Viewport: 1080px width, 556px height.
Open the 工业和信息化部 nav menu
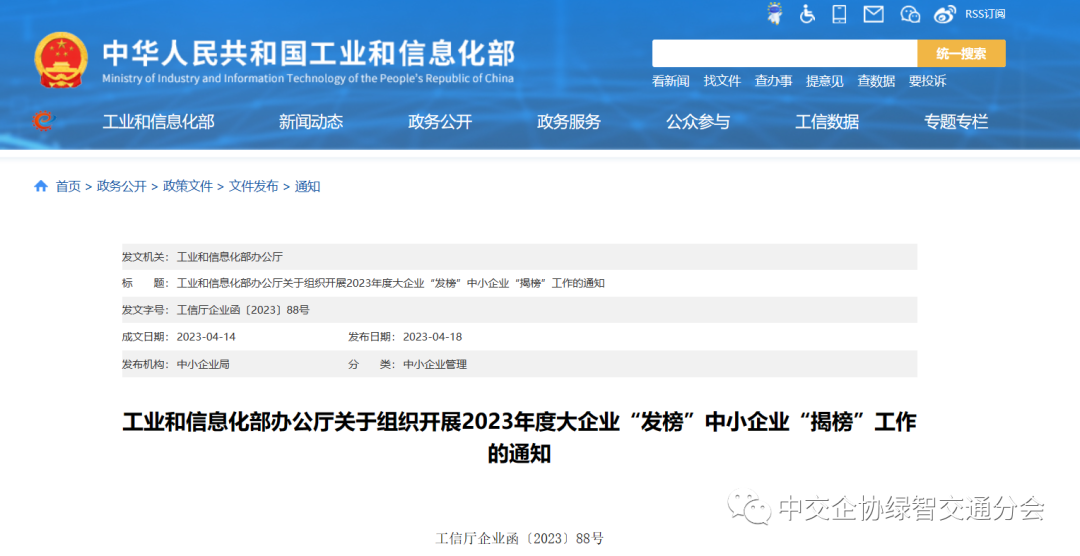[158, 122]
